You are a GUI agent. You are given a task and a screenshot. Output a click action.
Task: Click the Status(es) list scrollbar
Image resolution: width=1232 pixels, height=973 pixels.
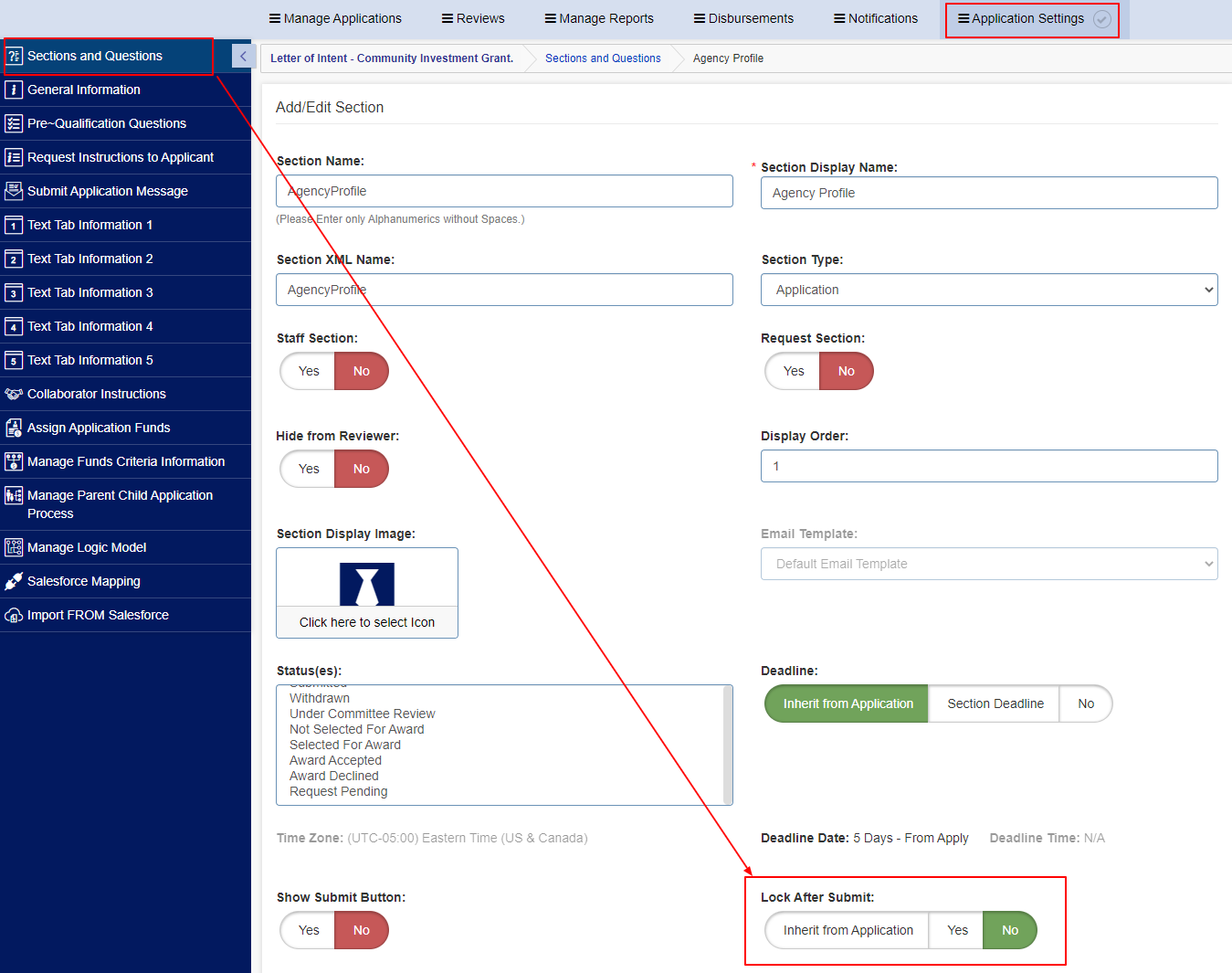(728, 745)
